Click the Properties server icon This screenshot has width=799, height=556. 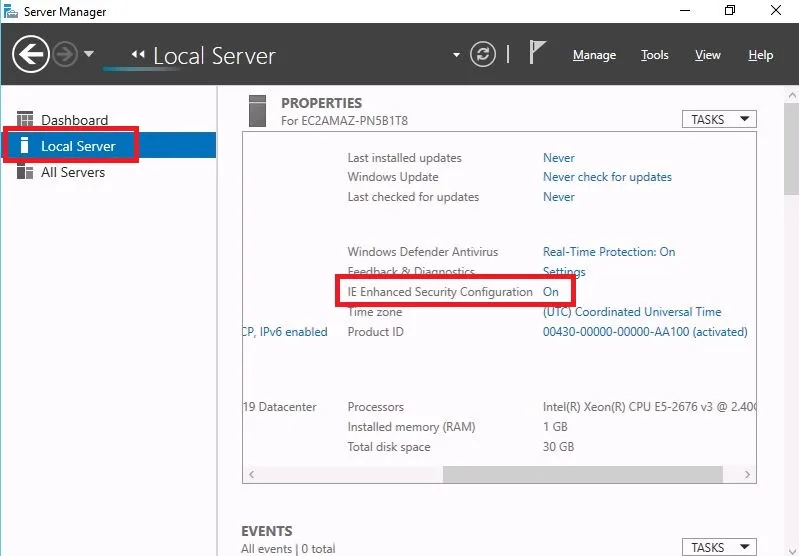(x=258, y=110)
